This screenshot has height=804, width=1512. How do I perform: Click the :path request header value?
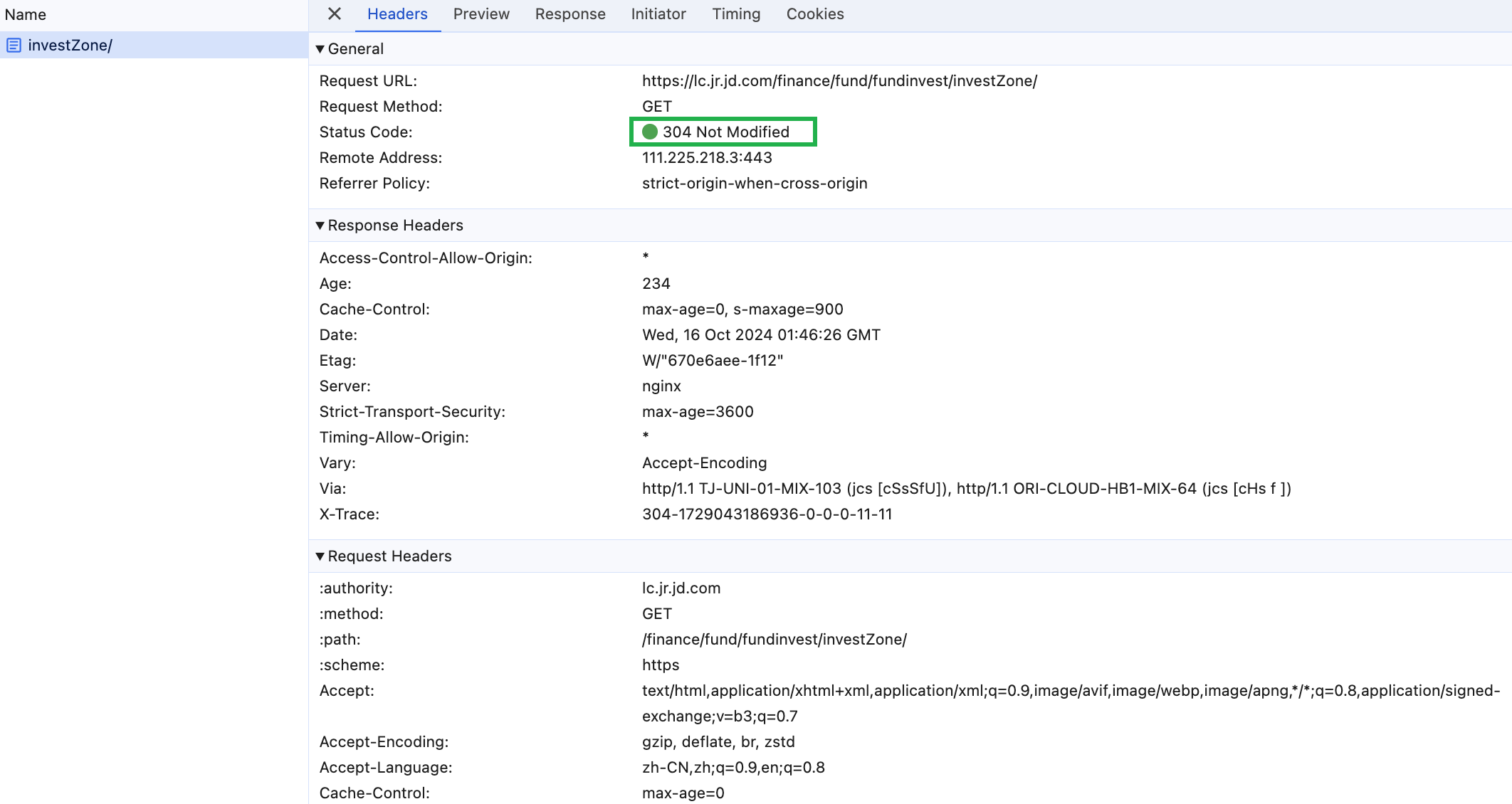point(774,640)
